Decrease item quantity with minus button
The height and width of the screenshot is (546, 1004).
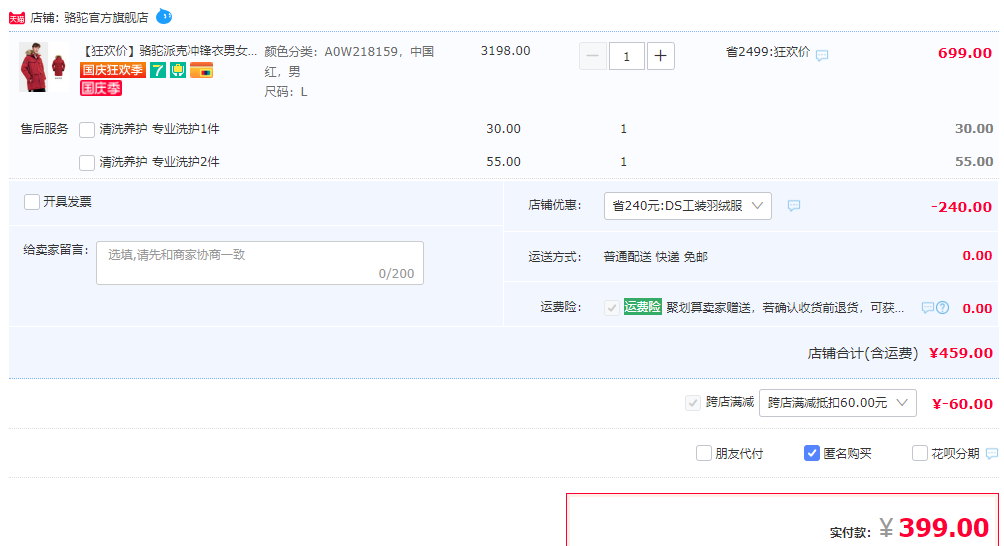pyautogui.click(x=593, y=56)
